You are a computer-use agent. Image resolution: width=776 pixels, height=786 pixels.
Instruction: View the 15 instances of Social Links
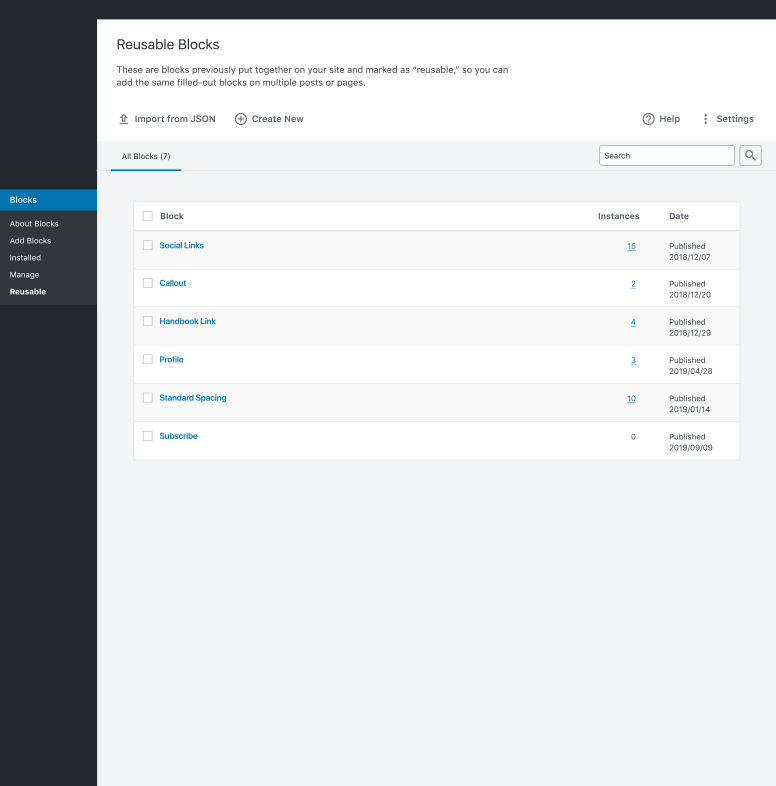pos(631,246)
